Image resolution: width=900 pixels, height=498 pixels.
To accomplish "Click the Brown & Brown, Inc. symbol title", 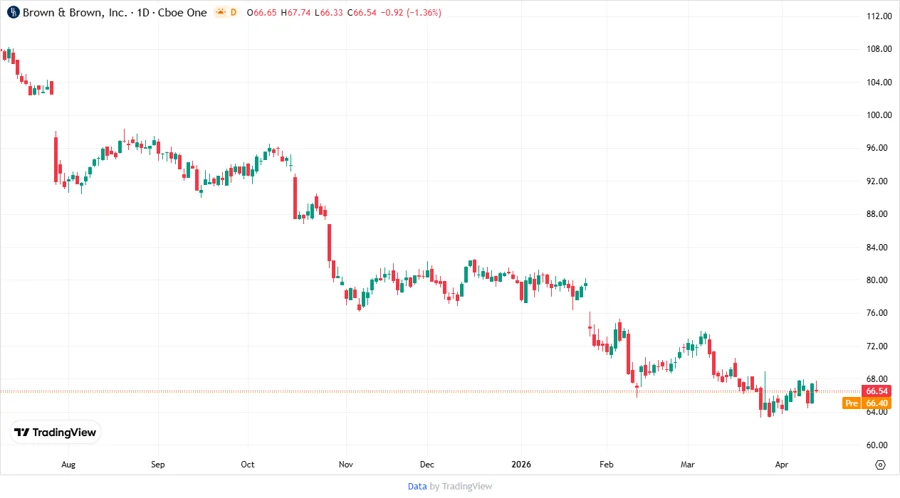I will tap(75, 12).
